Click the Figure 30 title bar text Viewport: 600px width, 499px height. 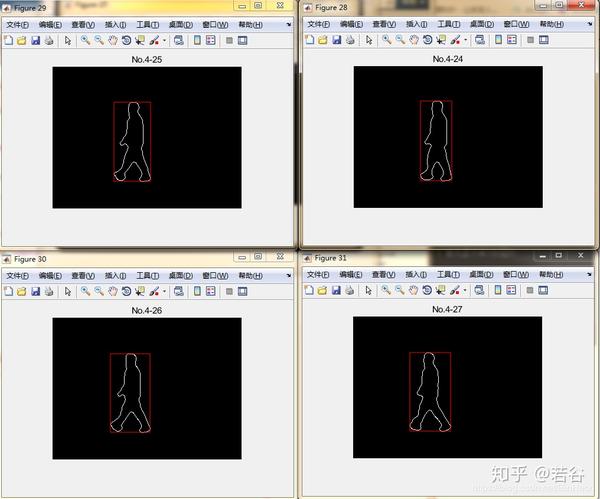click(x=30, y=259)
